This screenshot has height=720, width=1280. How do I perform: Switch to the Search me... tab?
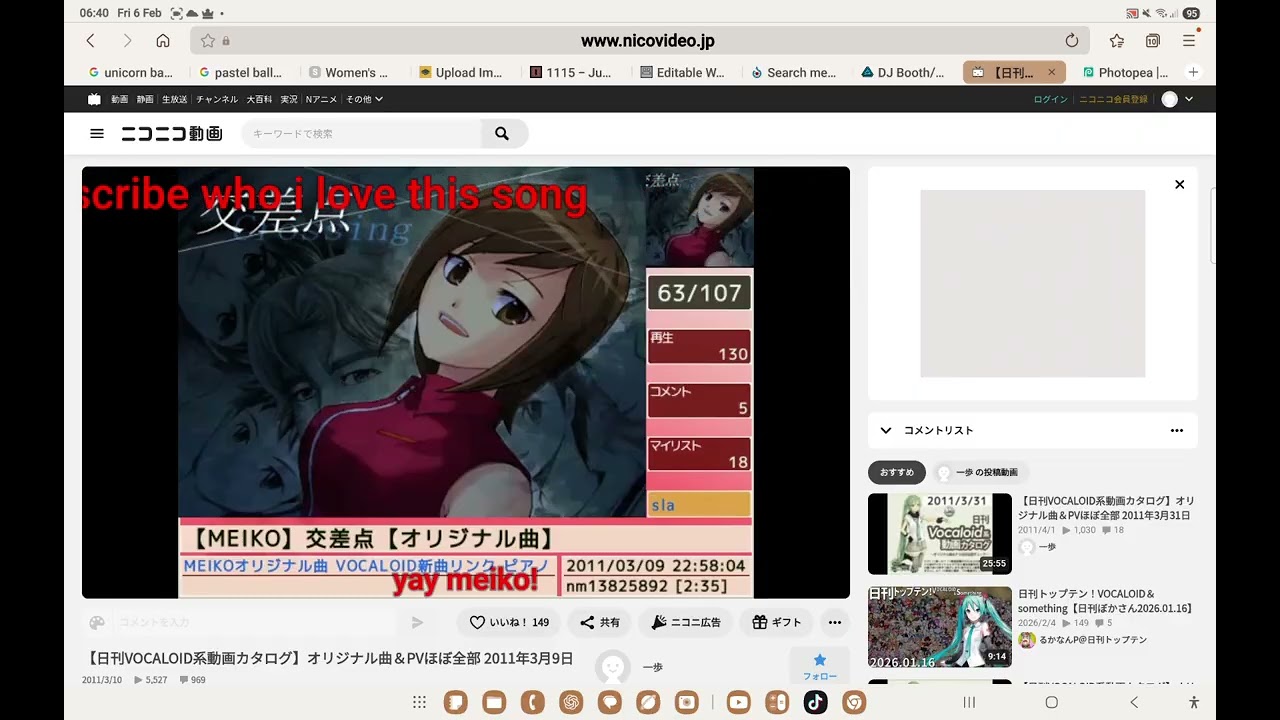pyautogui.click(x=793, y=72)
